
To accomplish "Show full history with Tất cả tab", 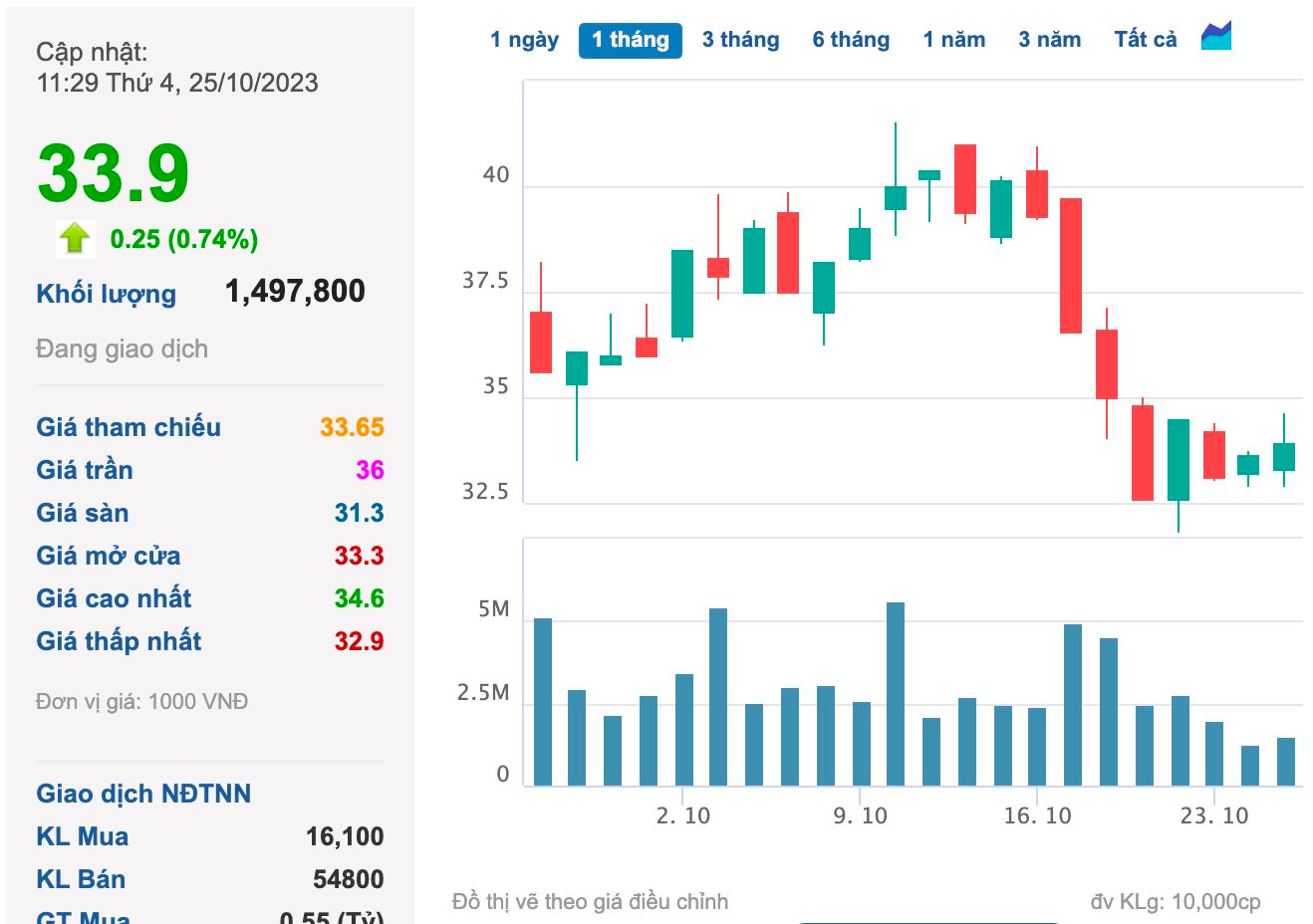I will click(1146, 40).
